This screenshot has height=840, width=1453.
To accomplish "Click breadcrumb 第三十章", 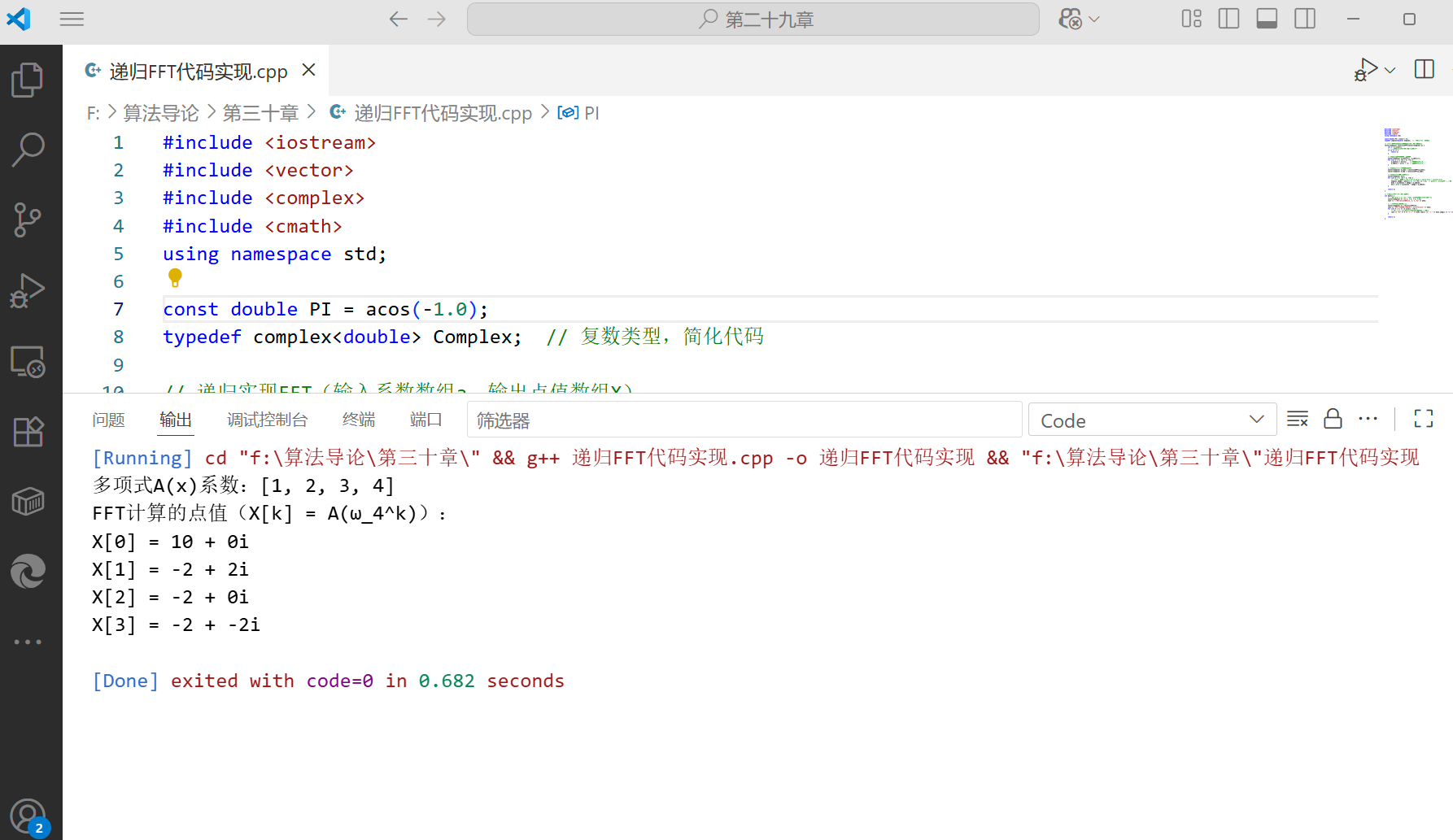I will (261, 113).
